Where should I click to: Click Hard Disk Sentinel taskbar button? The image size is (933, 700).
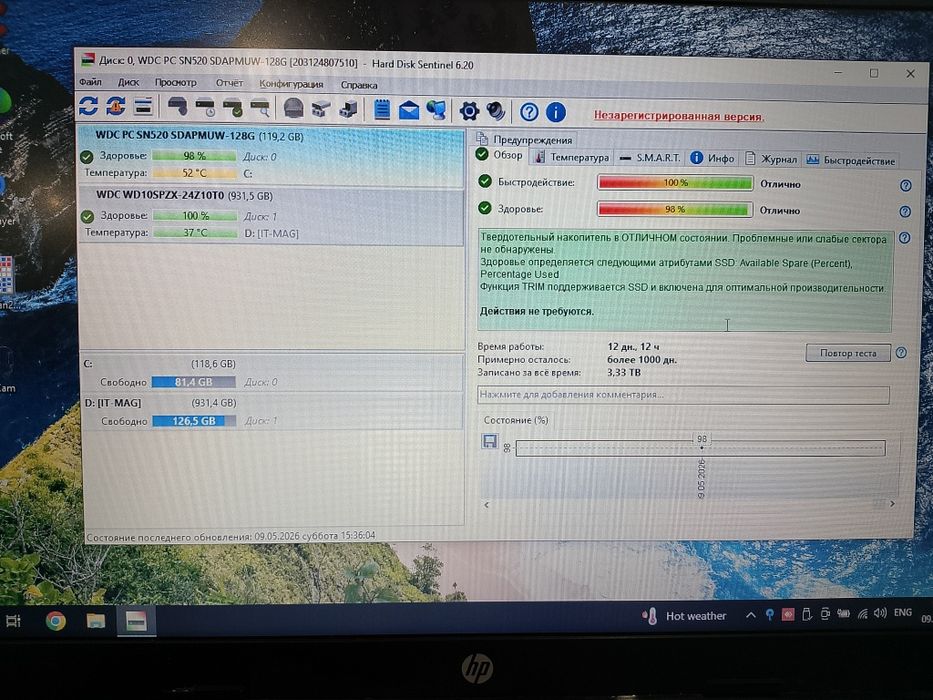136,621
